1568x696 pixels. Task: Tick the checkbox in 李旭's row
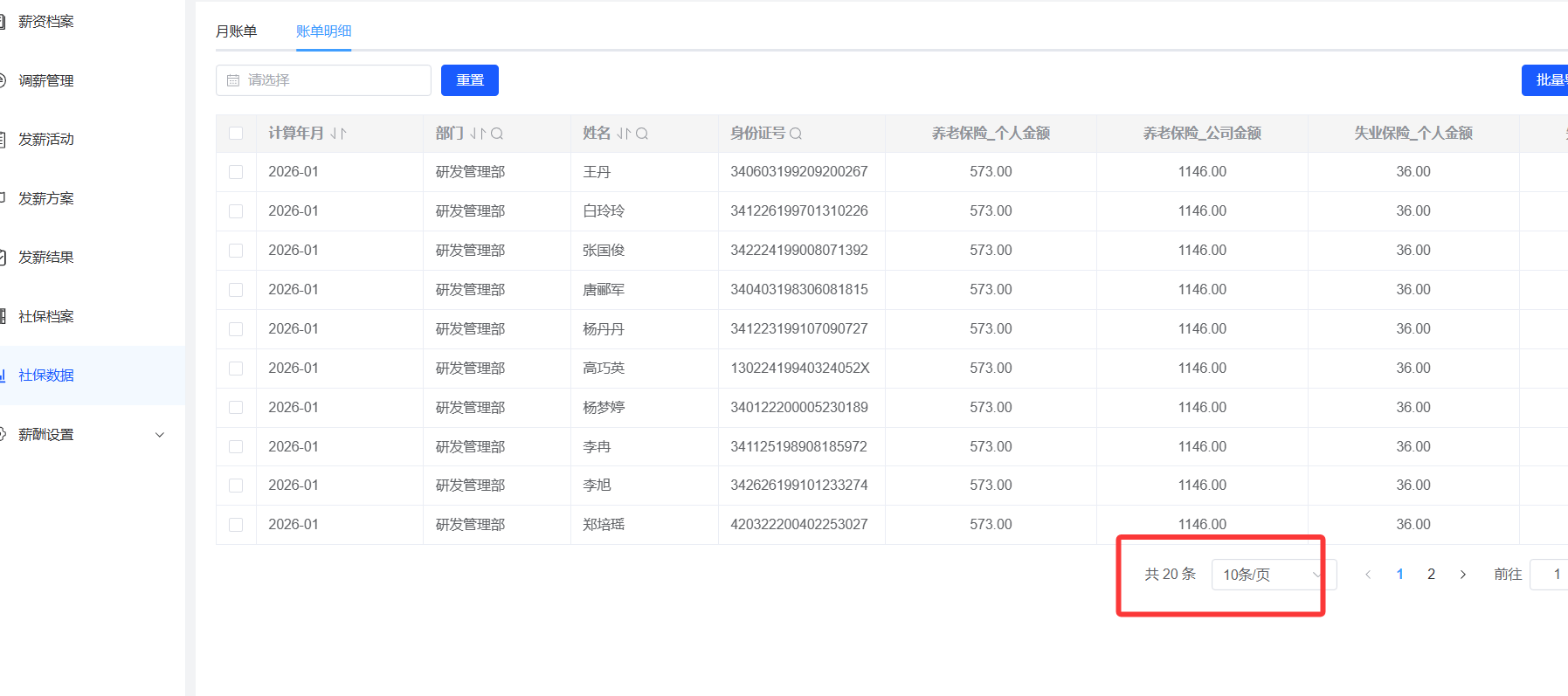236,486
